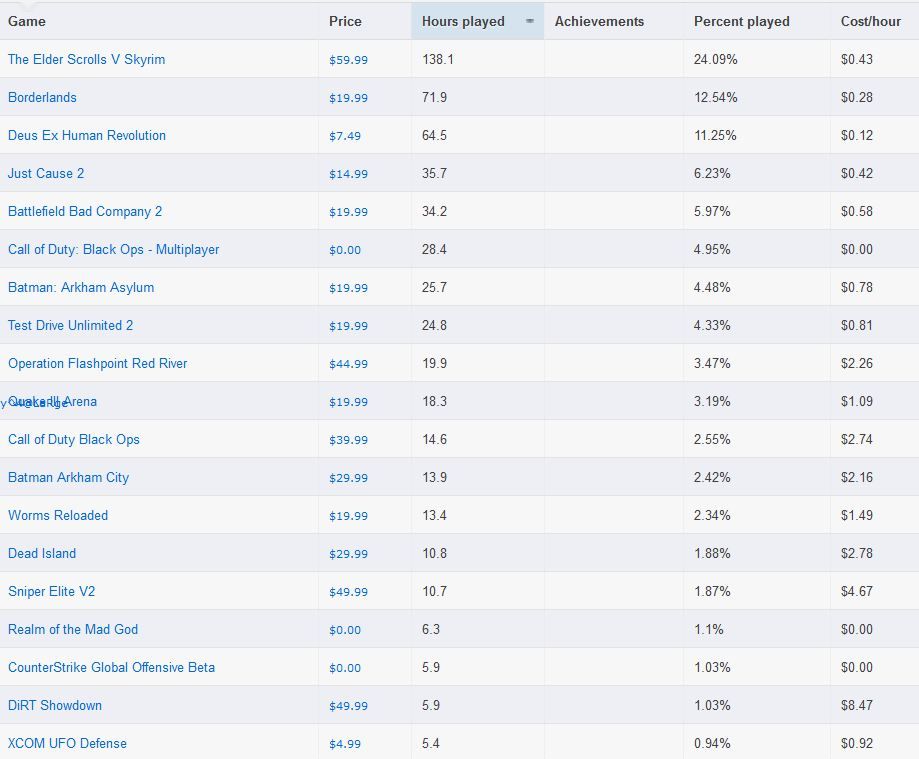Click the $7.49 price for Deus Ex
The width and height of the screenshot is (919, 759).
[x=345, y=136]
